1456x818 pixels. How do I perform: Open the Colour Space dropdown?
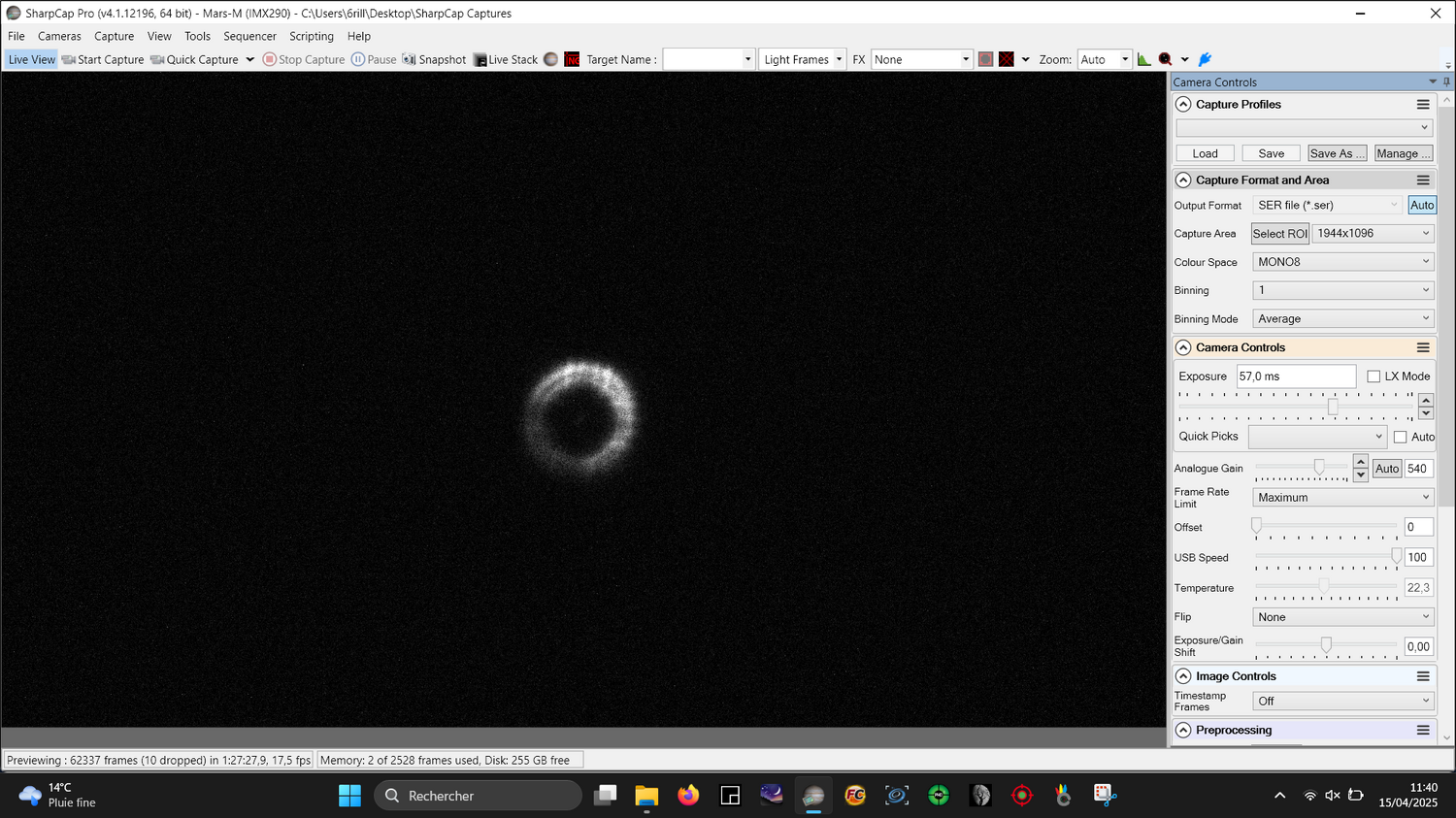(x=1342, y=261)
